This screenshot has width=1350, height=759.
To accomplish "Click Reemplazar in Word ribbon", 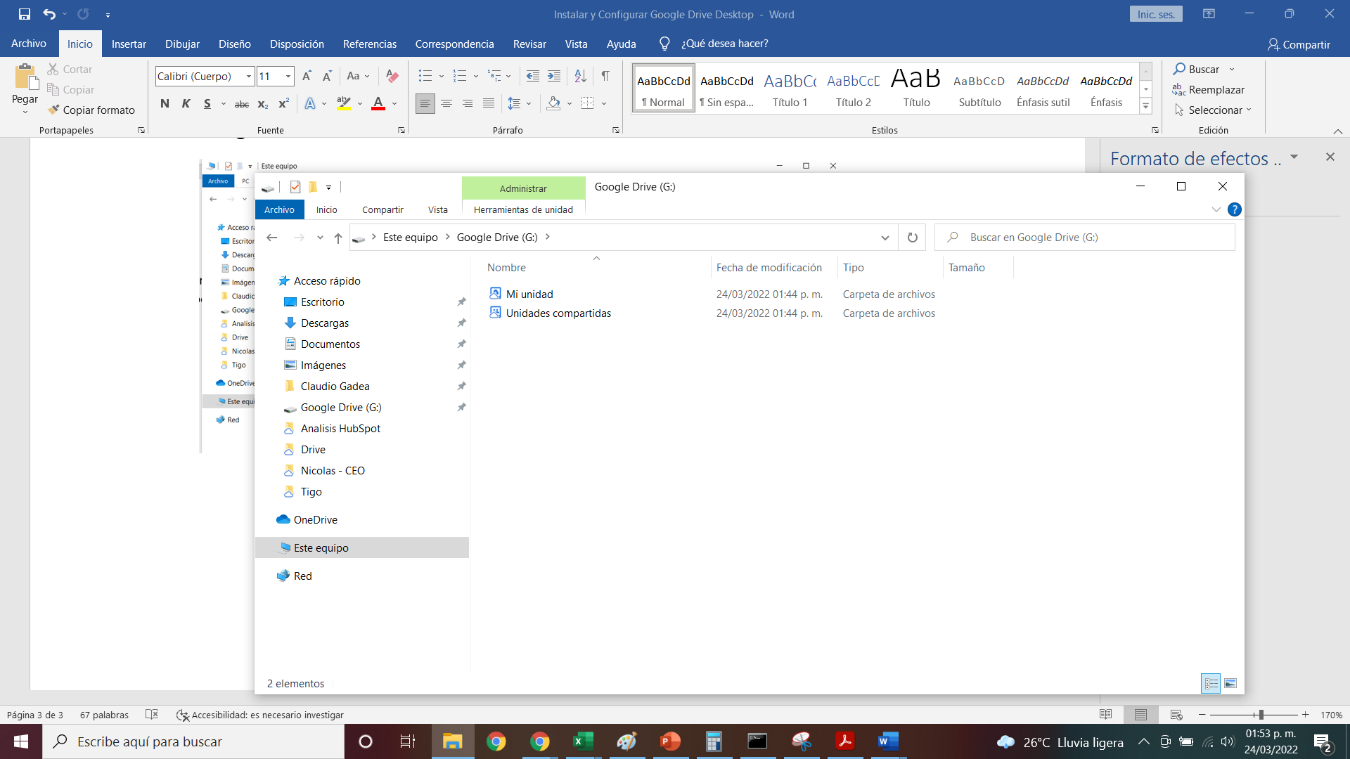I will pyautogui.click(x=1208, y=90).
